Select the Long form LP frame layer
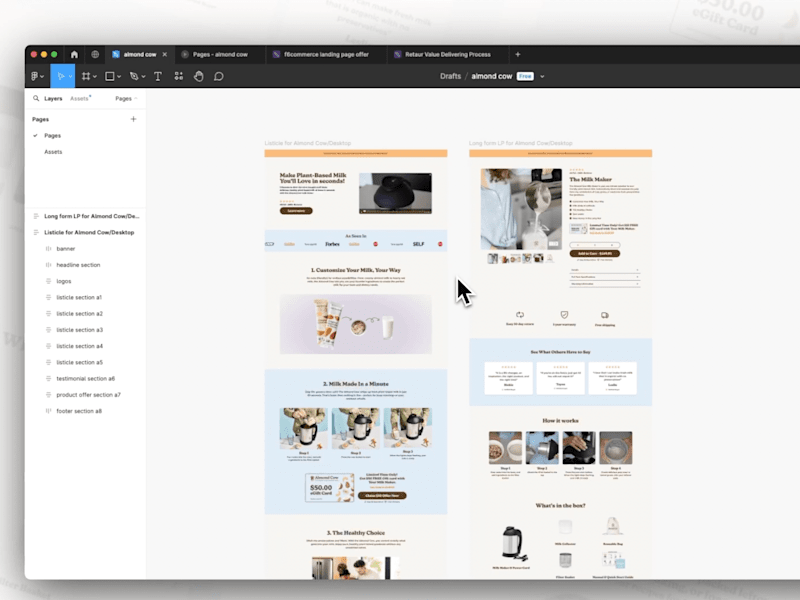This screenshot has width=800, height=600. click(x=91, y=216)
